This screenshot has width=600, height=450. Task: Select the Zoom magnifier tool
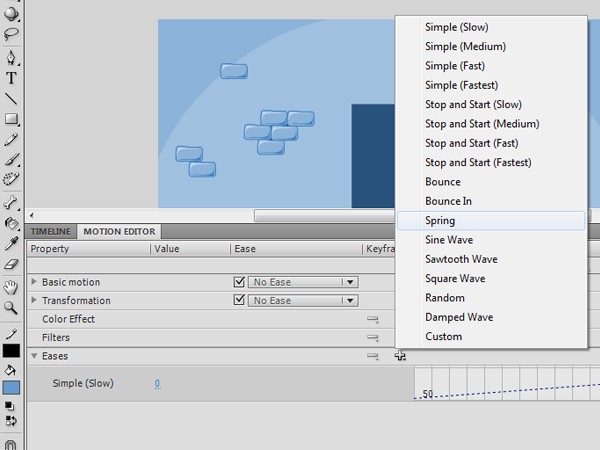11,308
